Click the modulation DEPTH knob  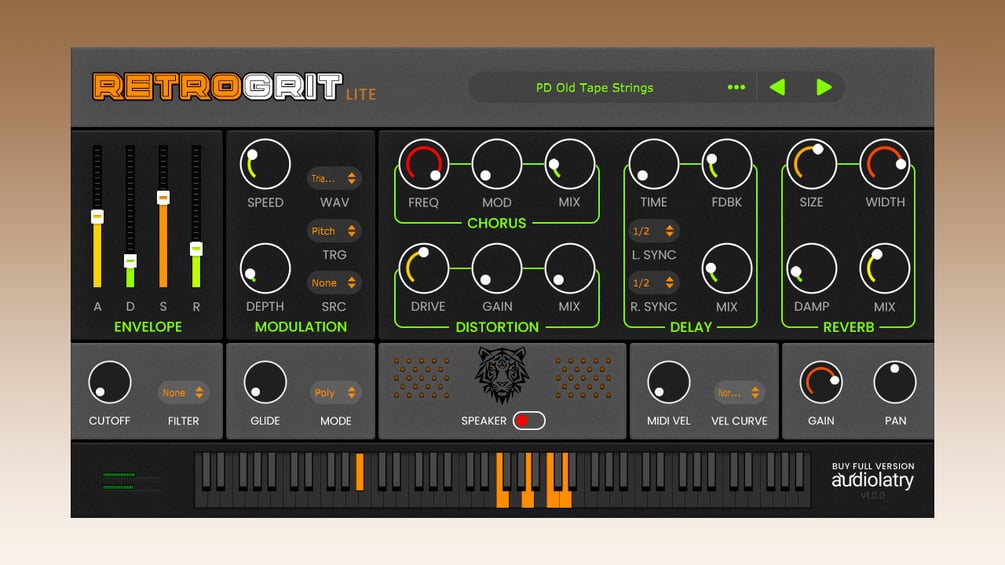[265, 268]
